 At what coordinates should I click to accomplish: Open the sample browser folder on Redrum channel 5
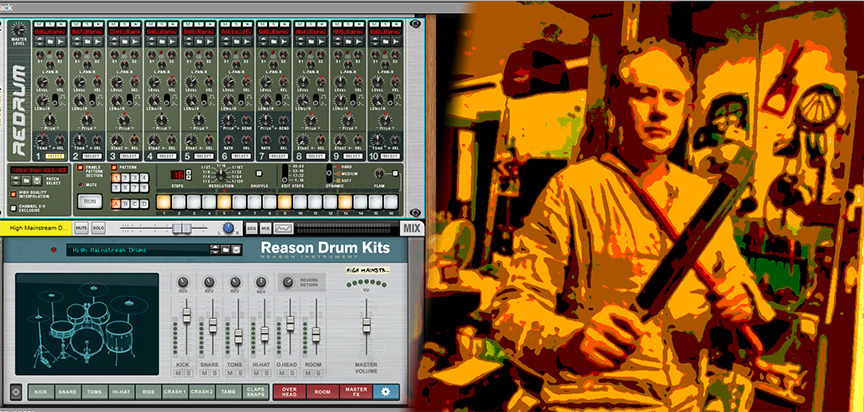(199, 41)
